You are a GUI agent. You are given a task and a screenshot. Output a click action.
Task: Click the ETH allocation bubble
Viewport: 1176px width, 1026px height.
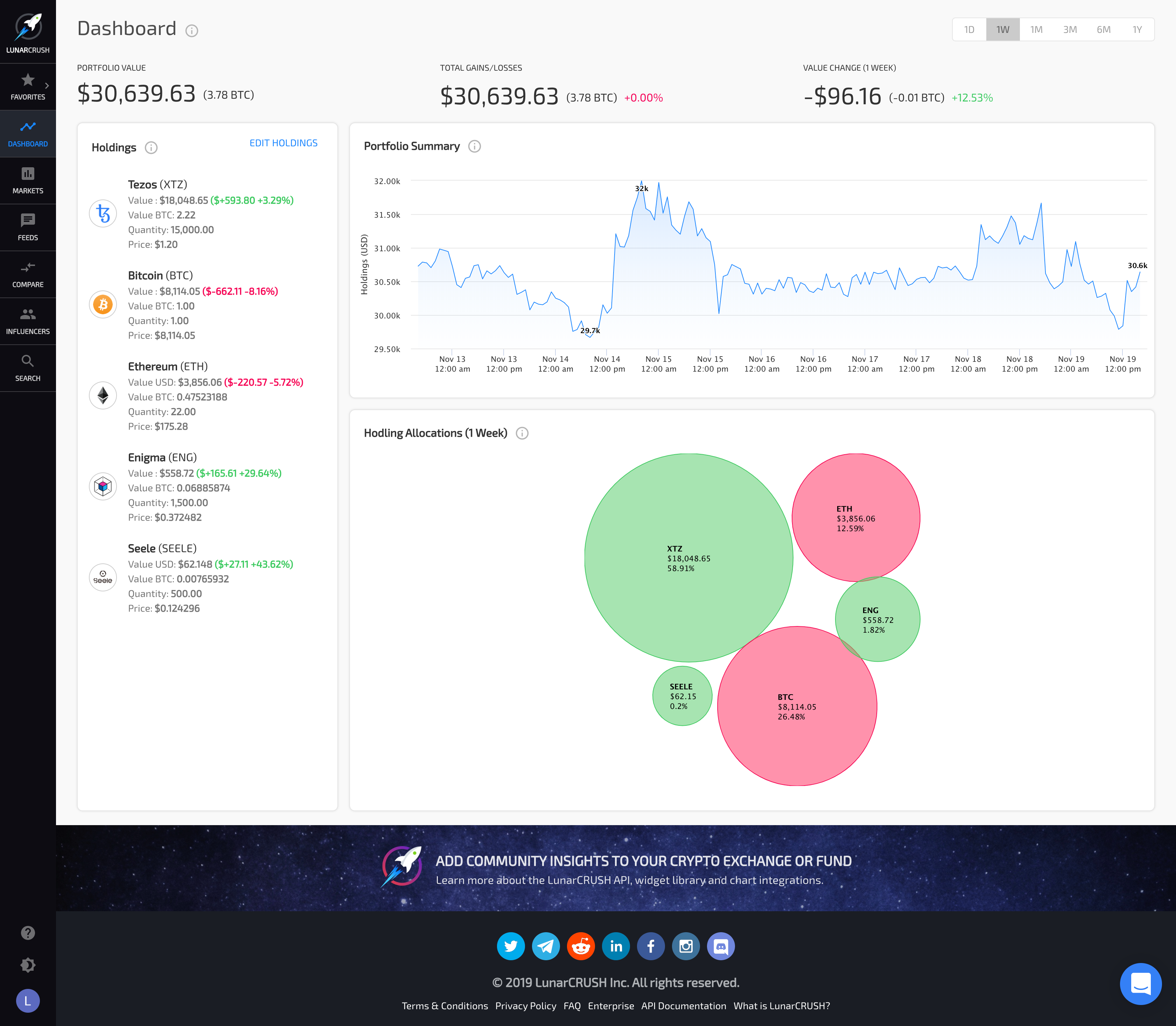[x=856, y=518]
